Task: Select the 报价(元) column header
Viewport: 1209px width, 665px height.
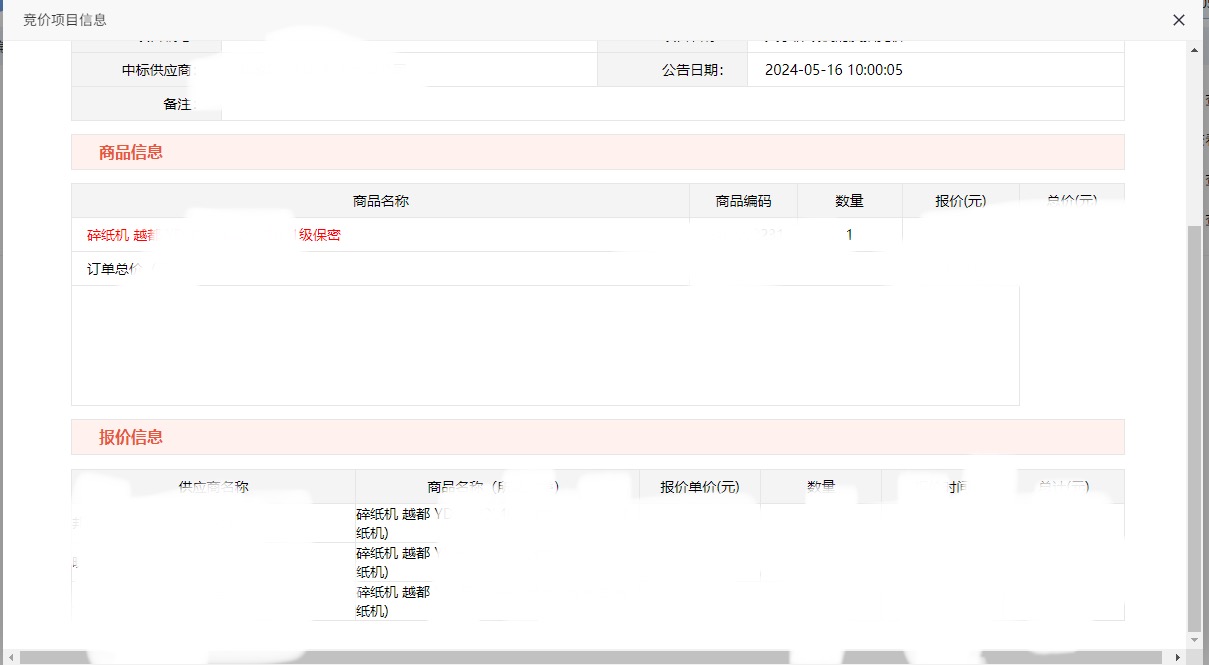Action: point(960,201)
